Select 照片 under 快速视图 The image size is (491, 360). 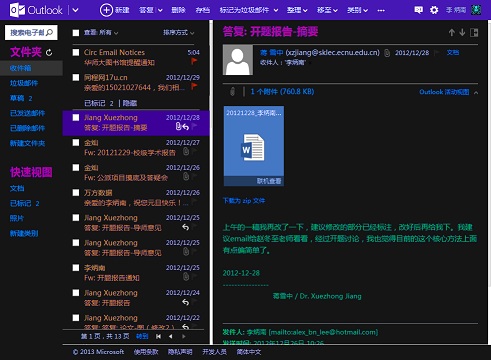tap(17, 218)
